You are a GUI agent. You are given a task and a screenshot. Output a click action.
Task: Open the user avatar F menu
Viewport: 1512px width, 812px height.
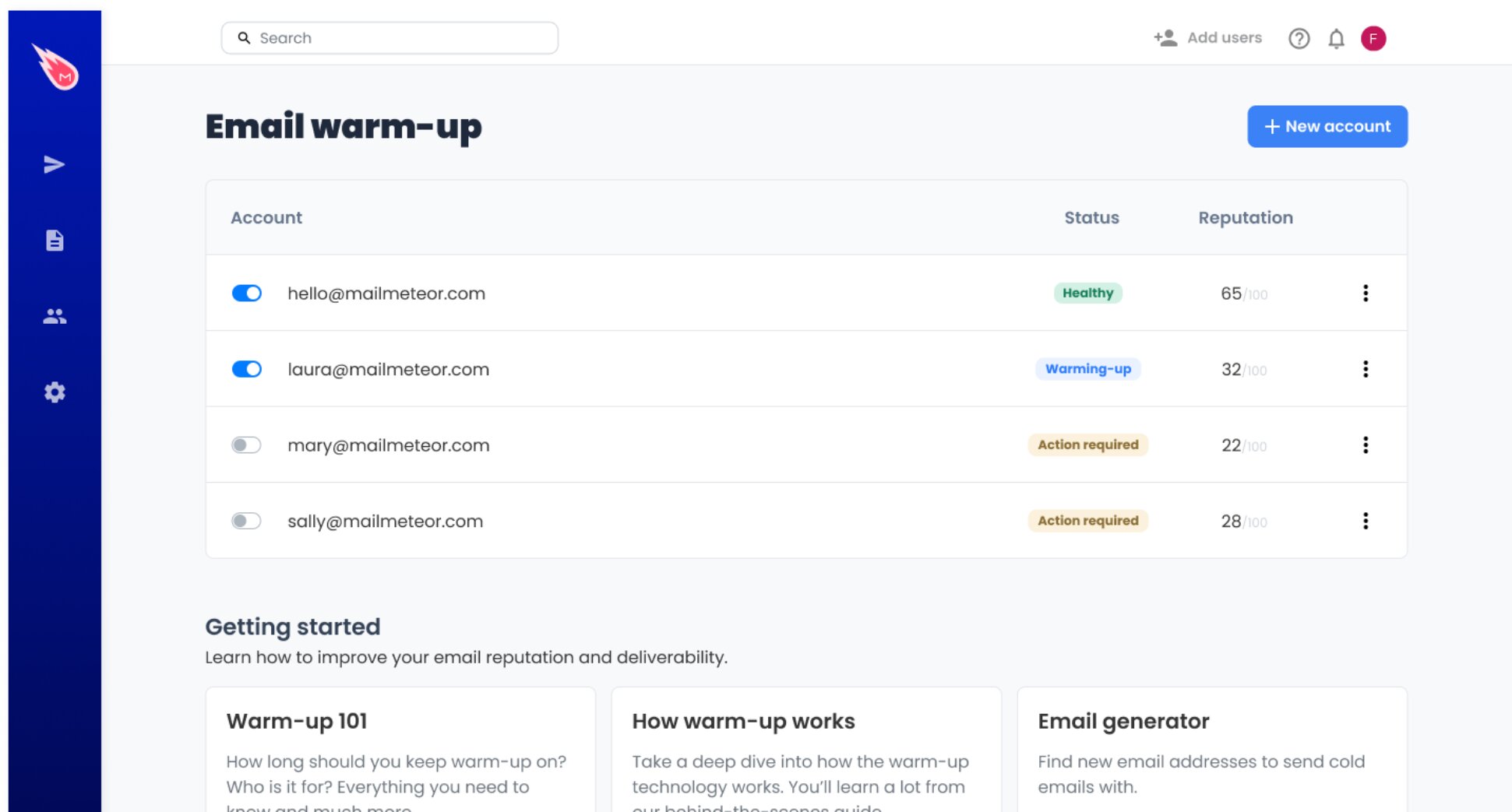click(x=1373, y=38)
